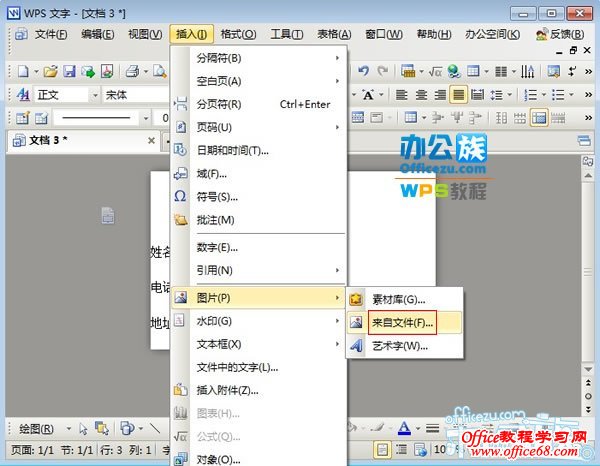Image resolution: width=600 pixels, height=466 pixels.
Task: Click the Export to PDF icon
Action: pos(107,71)
